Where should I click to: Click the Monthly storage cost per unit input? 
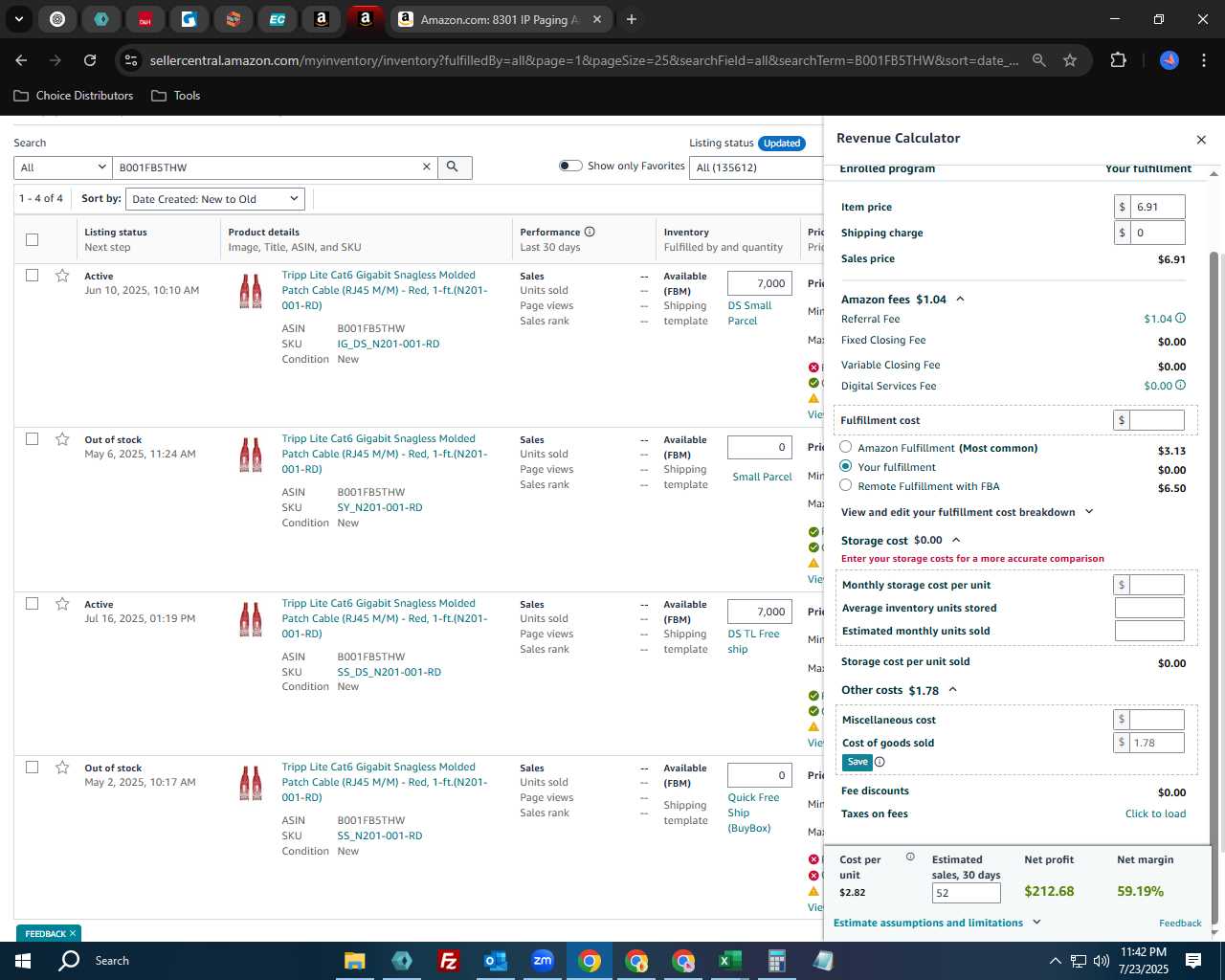(1156, 585)
